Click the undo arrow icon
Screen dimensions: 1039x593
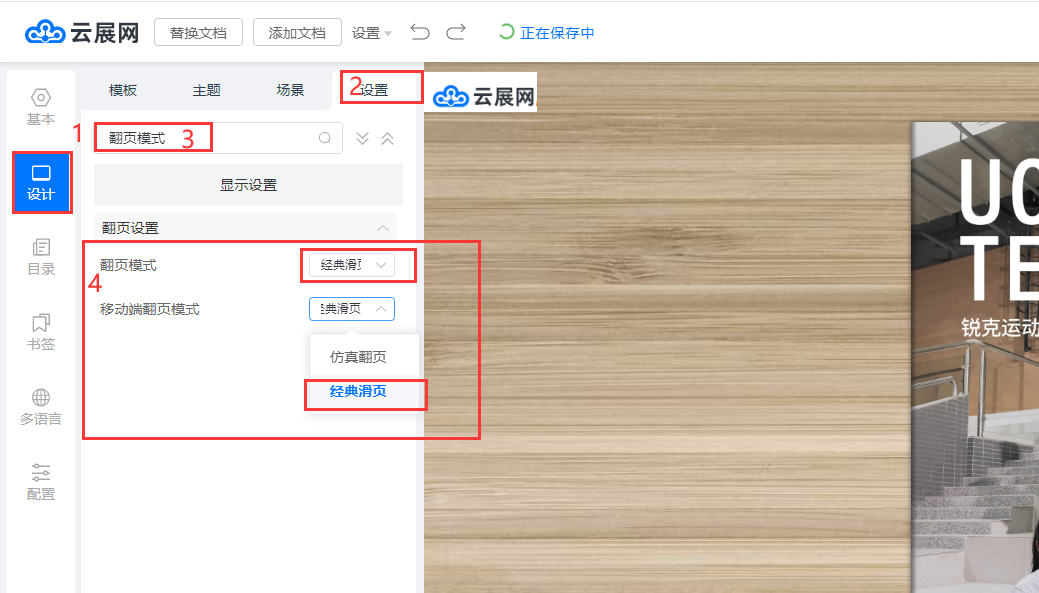420,33
